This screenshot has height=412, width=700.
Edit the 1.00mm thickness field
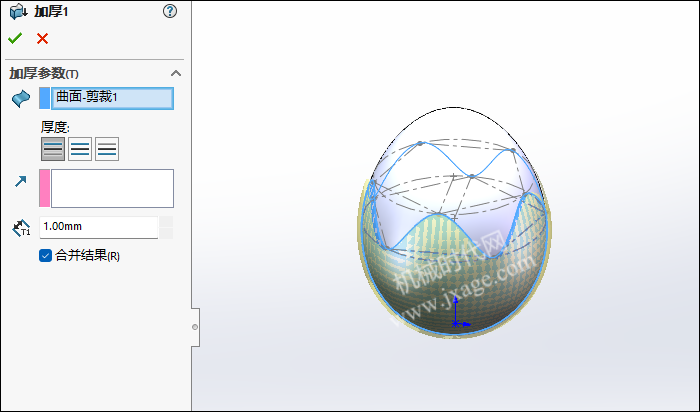click(x=99, y=228)
